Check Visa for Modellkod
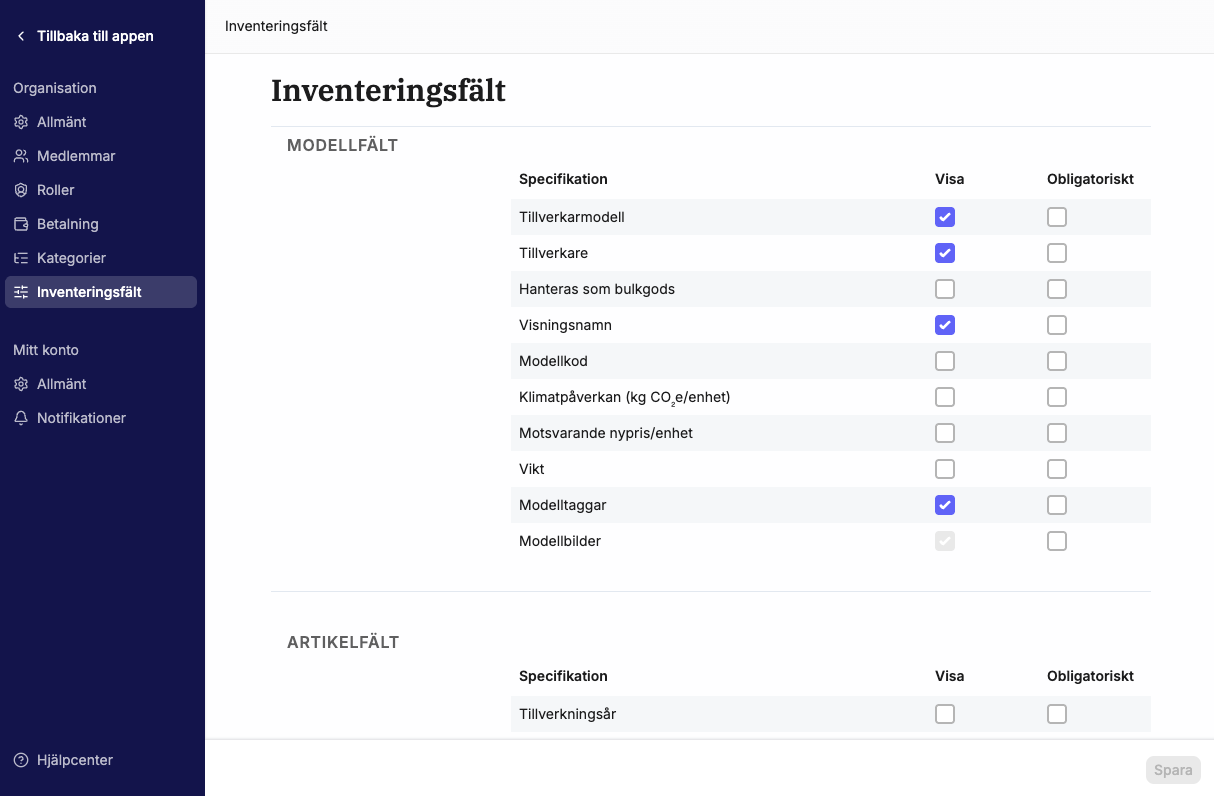 (945, 361)
